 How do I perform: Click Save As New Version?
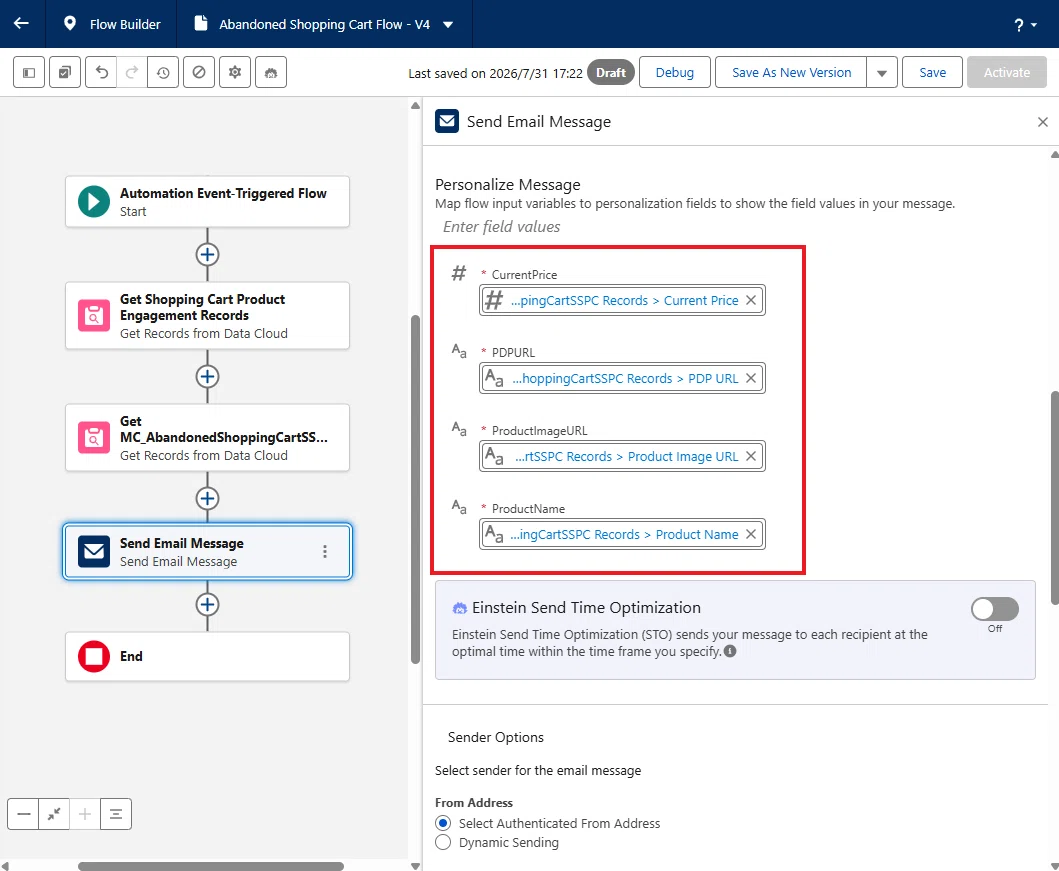791,72
